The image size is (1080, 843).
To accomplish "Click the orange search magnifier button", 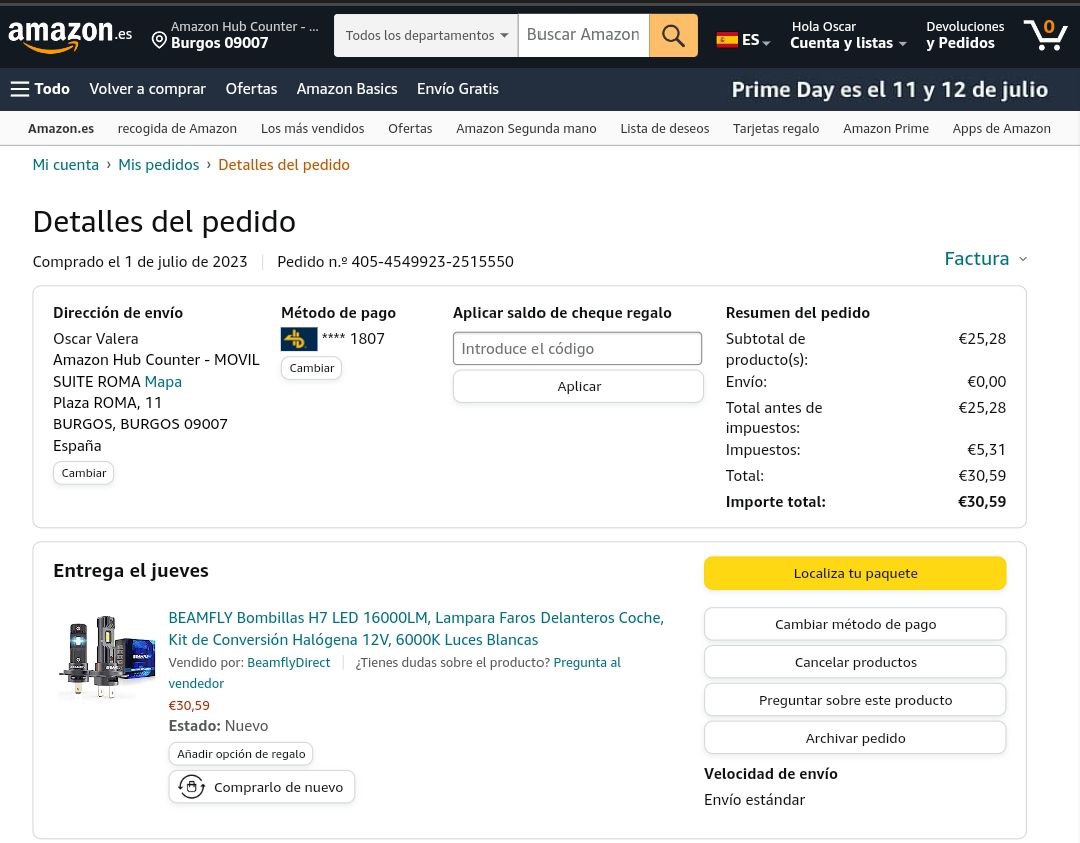I will pos(673,36).
